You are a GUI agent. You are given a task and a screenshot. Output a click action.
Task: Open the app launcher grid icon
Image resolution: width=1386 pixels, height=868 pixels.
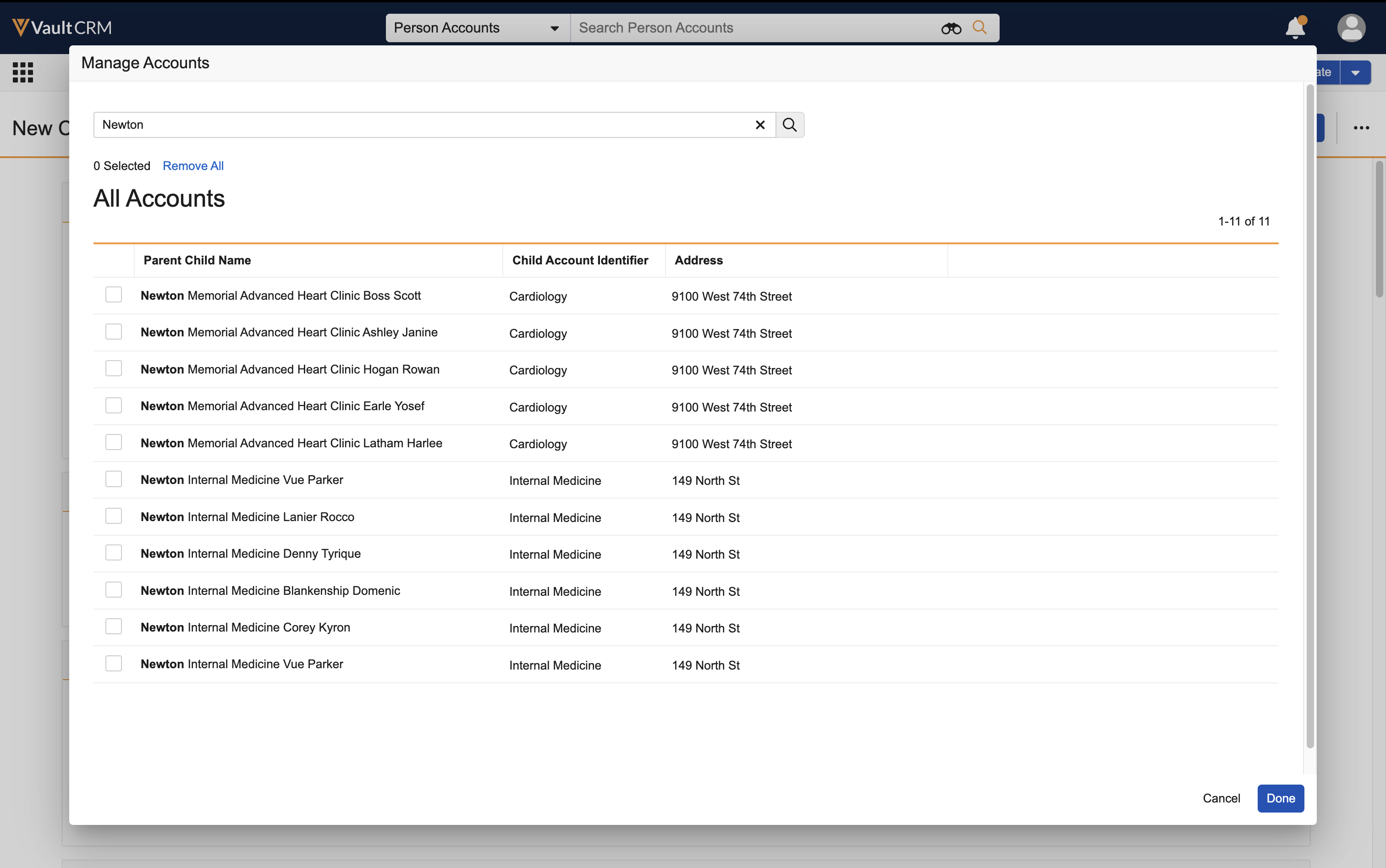coord(23,72)
